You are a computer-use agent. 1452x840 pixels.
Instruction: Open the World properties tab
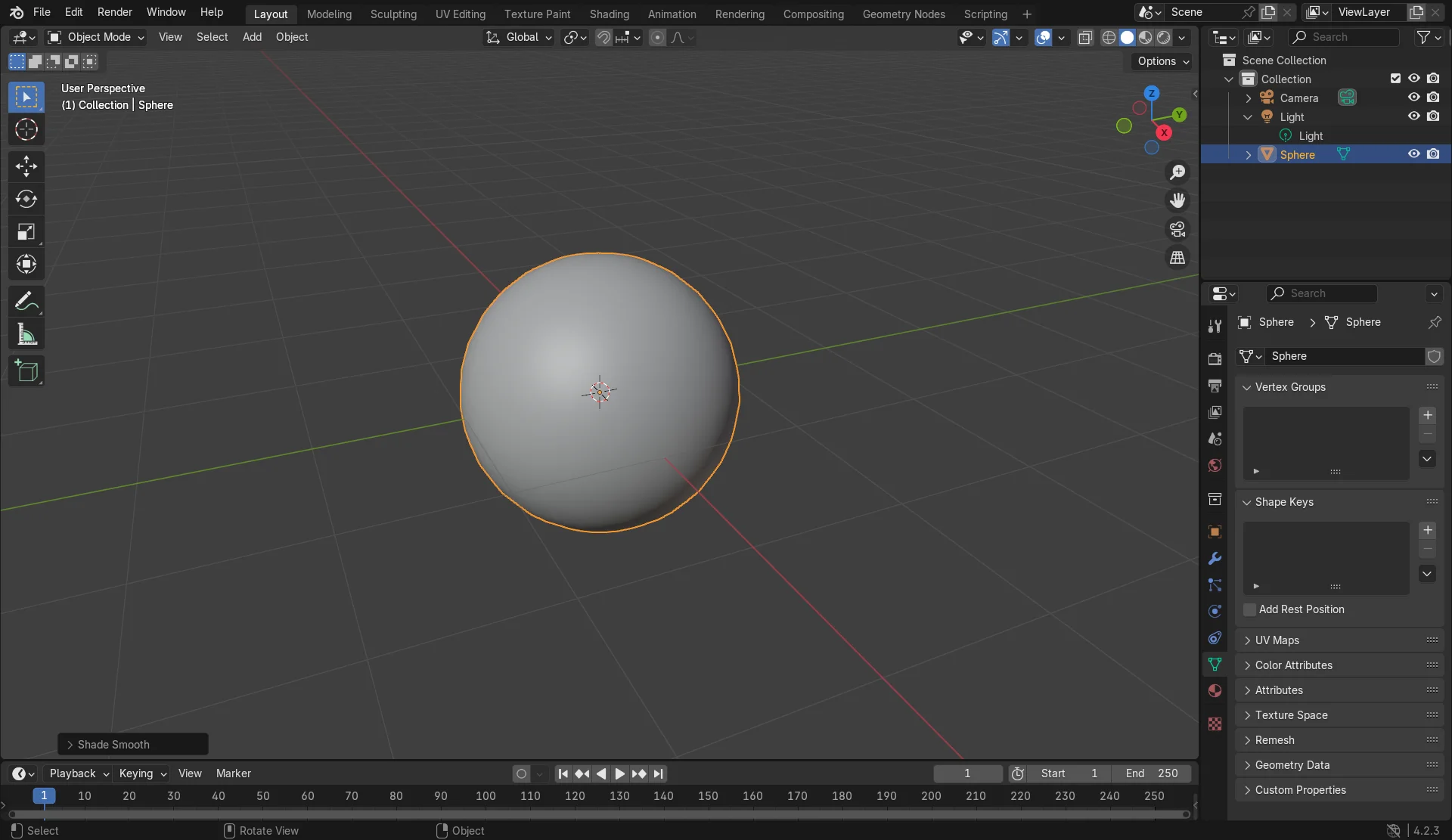click(1215, 465)
